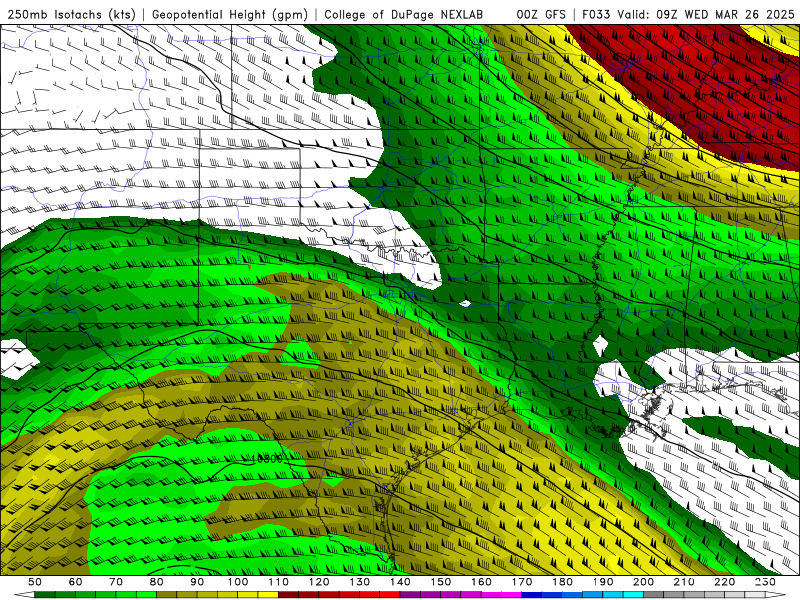Click the legend value 170
This screenshot has width=800, height=600.
(x=522, y=582)
